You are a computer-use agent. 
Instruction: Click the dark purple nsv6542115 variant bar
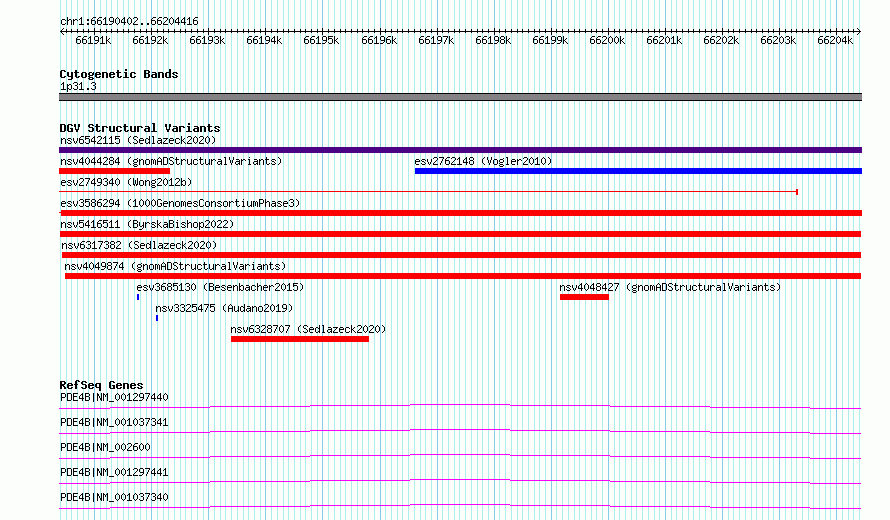[460, 150]
